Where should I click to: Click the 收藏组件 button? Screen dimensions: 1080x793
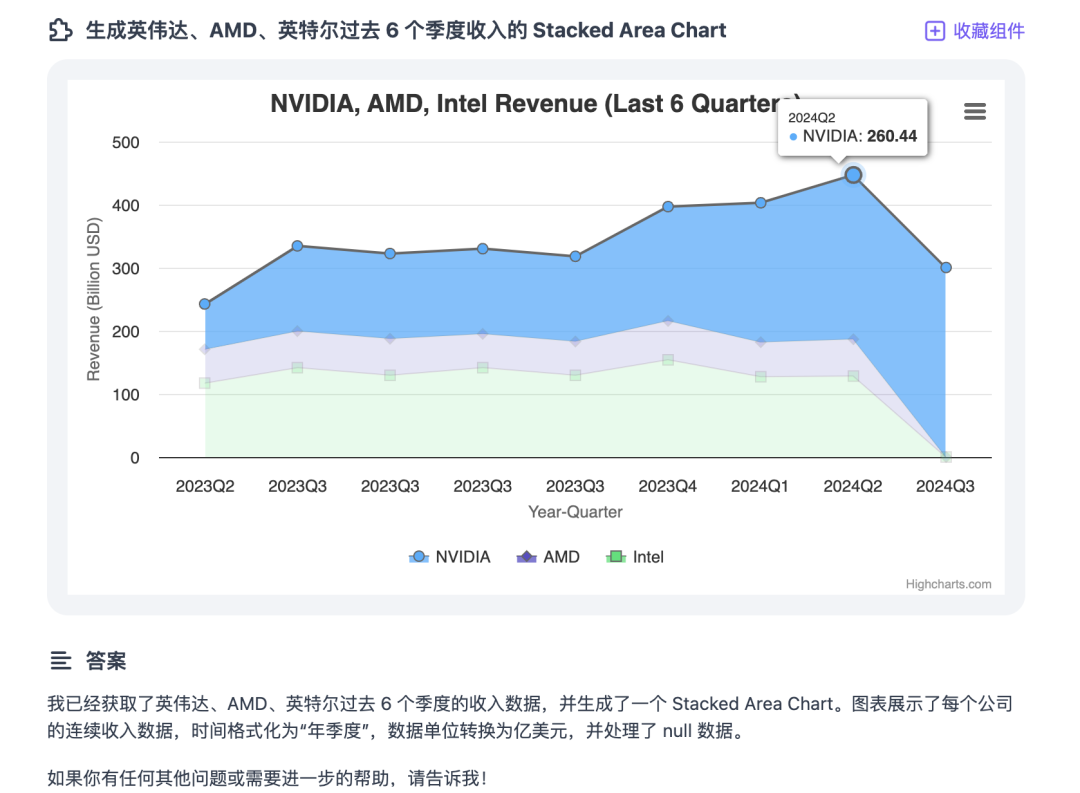975,31
